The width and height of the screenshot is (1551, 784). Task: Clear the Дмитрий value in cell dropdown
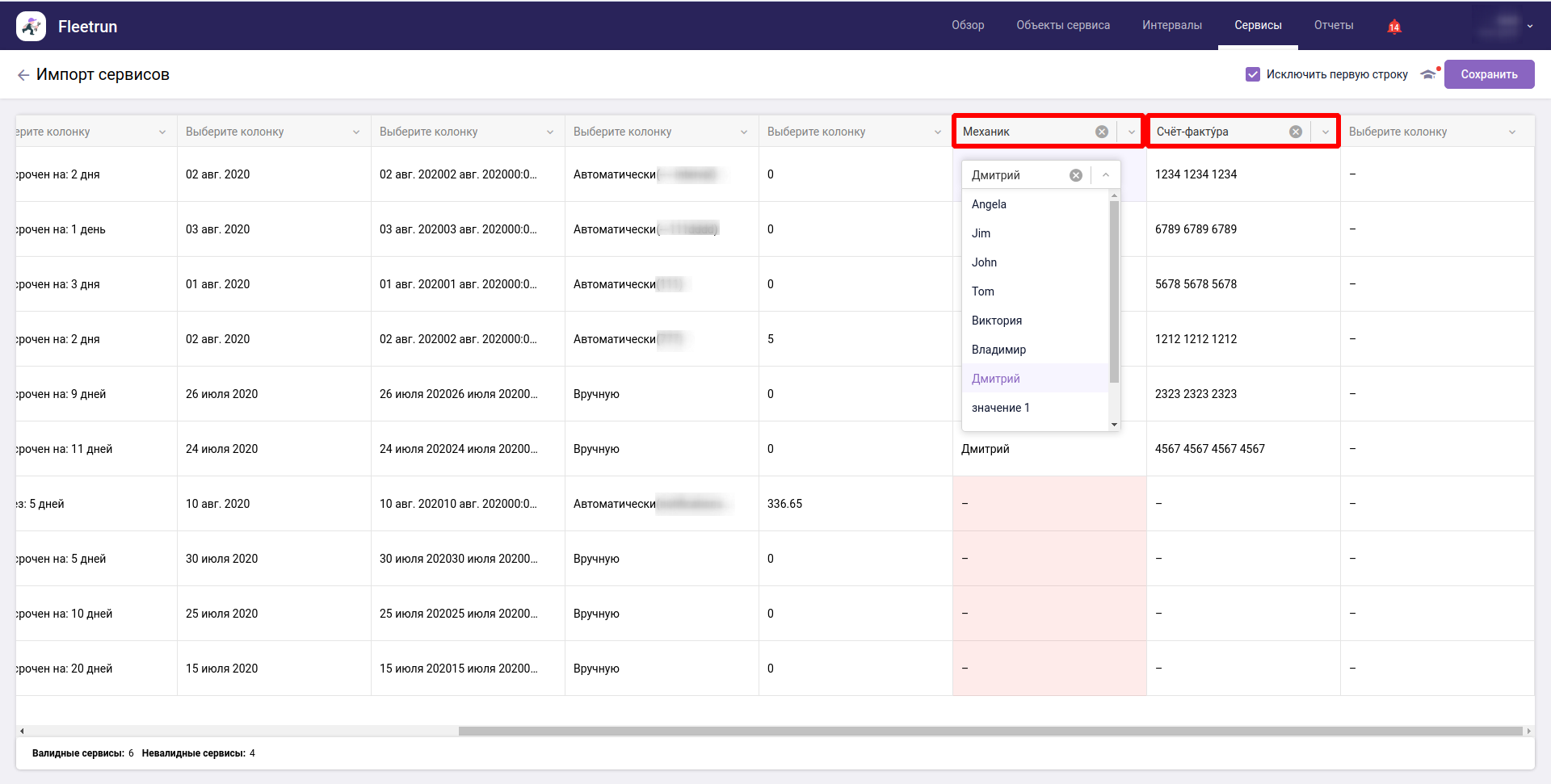click(x=1075, y=175)
